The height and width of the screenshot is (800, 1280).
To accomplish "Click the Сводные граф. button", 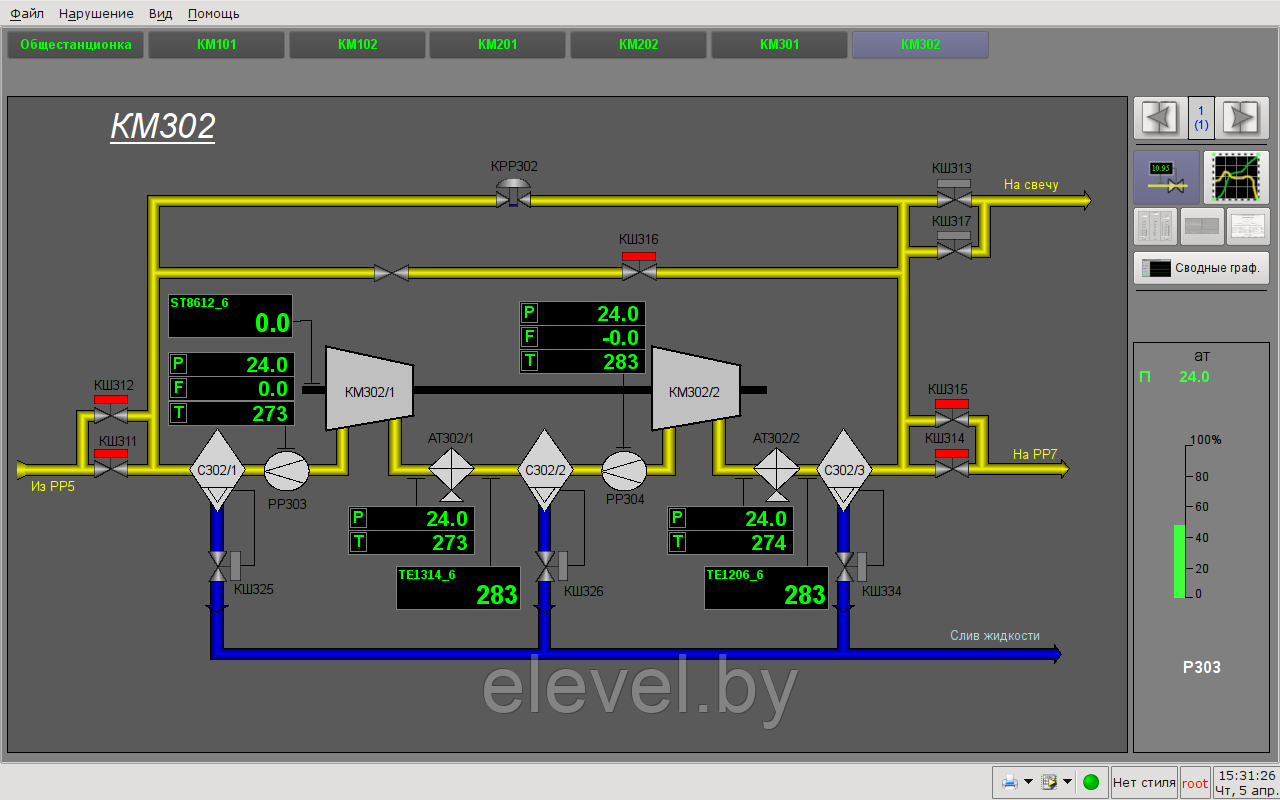I will click(x=1201, y=268).
